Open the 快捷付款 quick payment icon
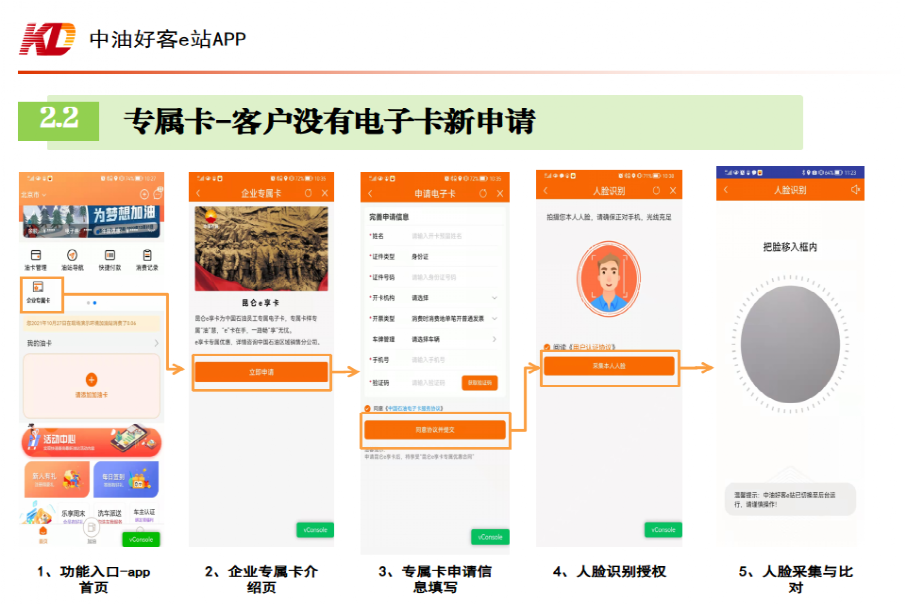This screenshot has height=605, width=906. pos(109,260)
